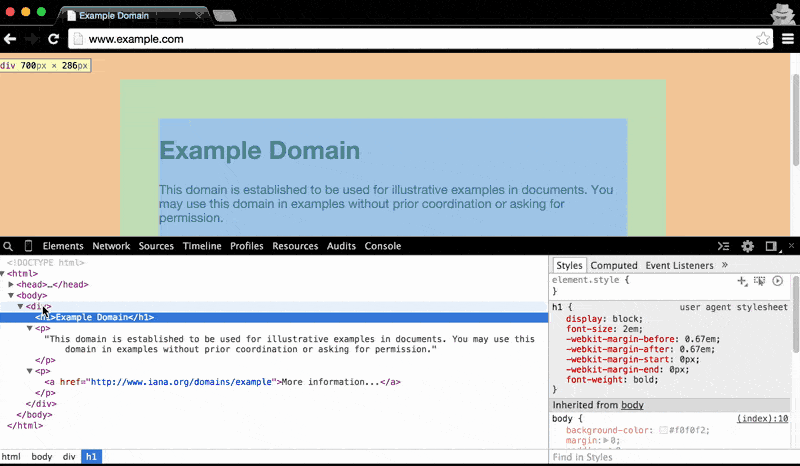
Task: Open the Chrome hamburger menu
Action: pos(788,39)
